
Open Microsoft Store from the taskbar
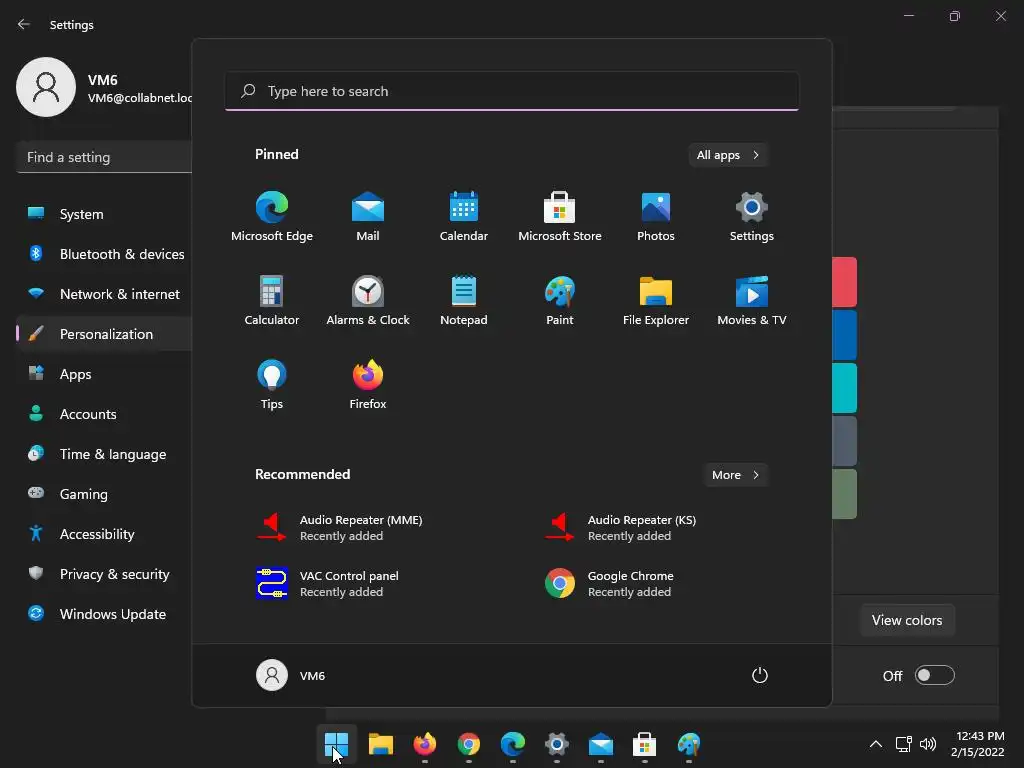(645, 744)
